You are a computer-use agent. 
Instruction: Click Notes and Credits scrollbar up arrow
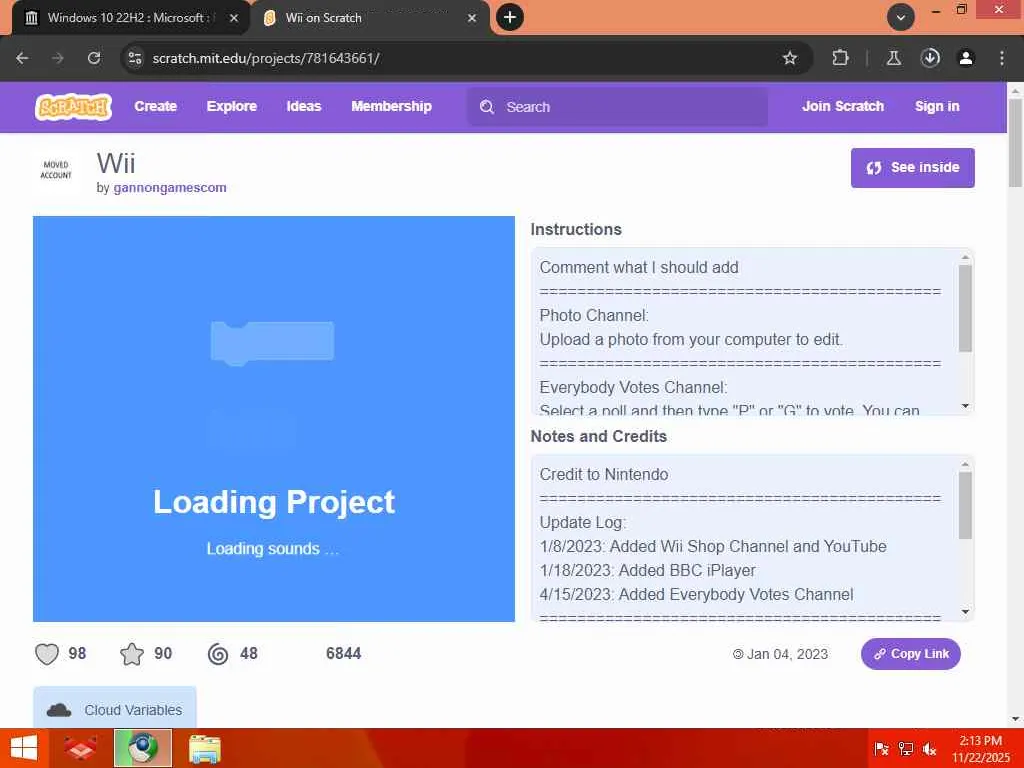click(x=965, y=464)
